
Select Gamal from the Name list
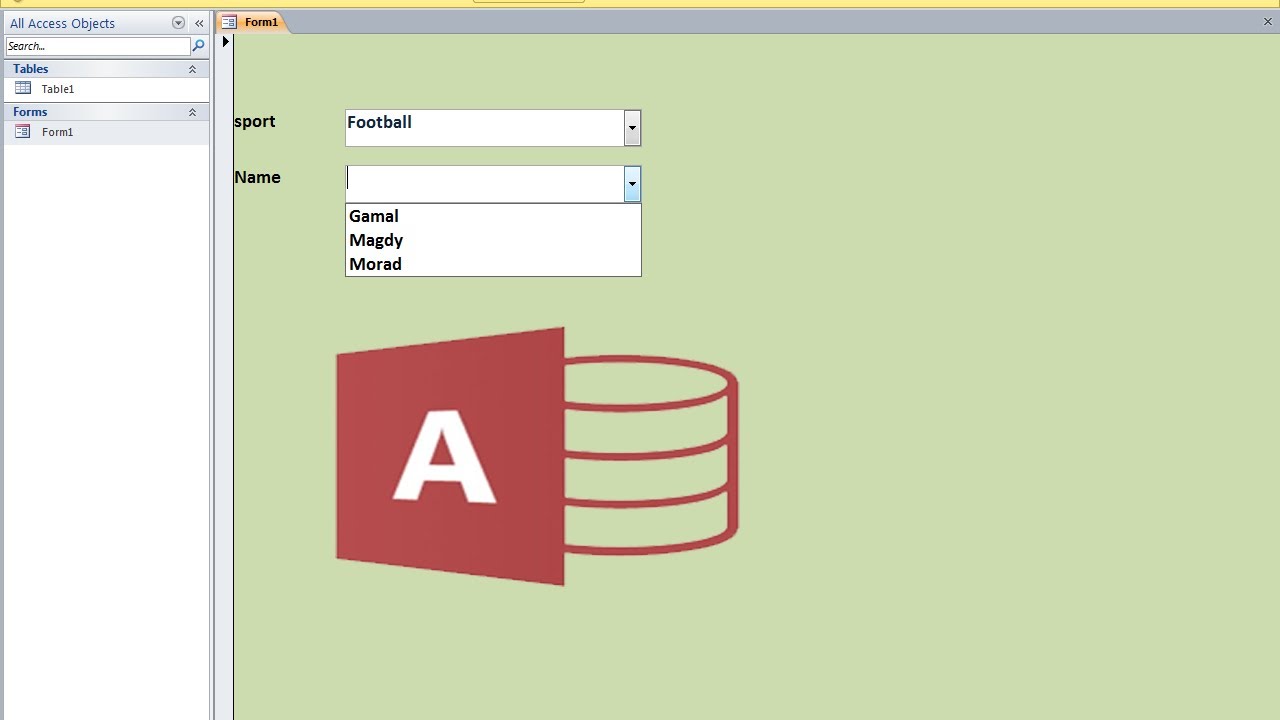point(493,216)
